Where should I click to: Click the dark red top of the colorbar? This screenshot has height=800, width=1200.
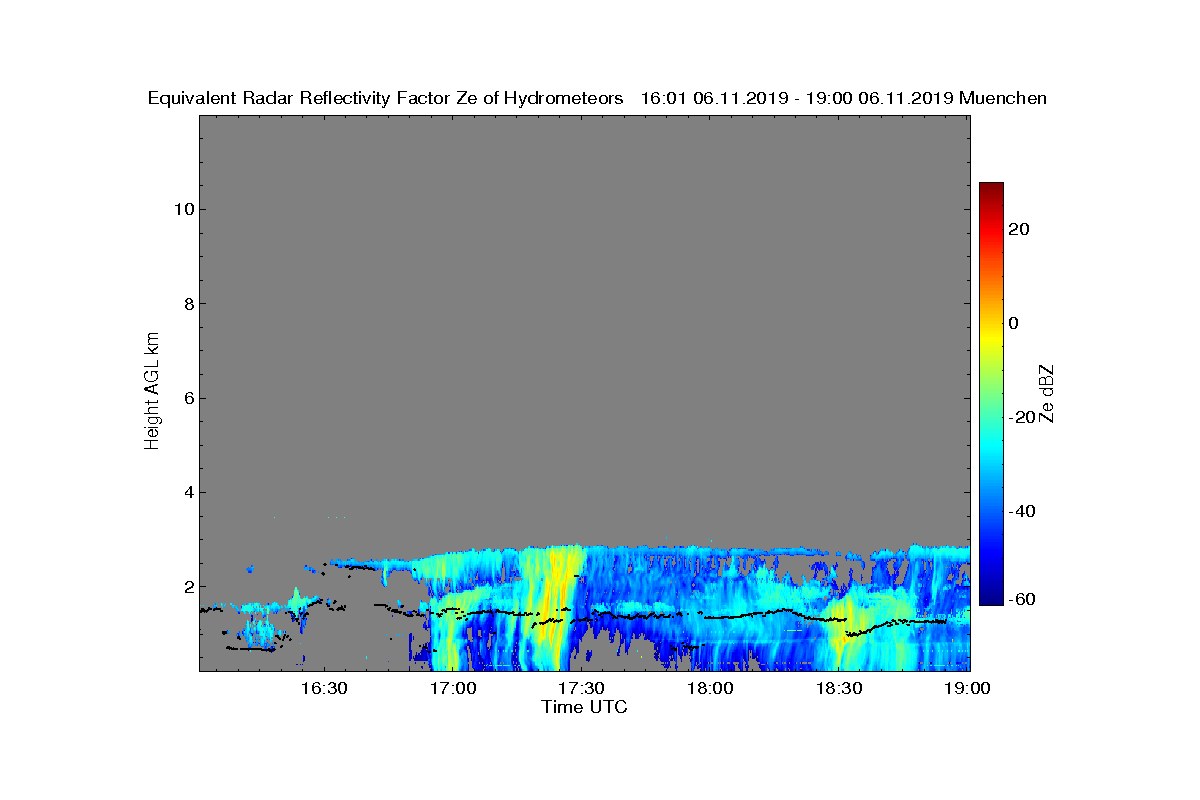[991, 189]
